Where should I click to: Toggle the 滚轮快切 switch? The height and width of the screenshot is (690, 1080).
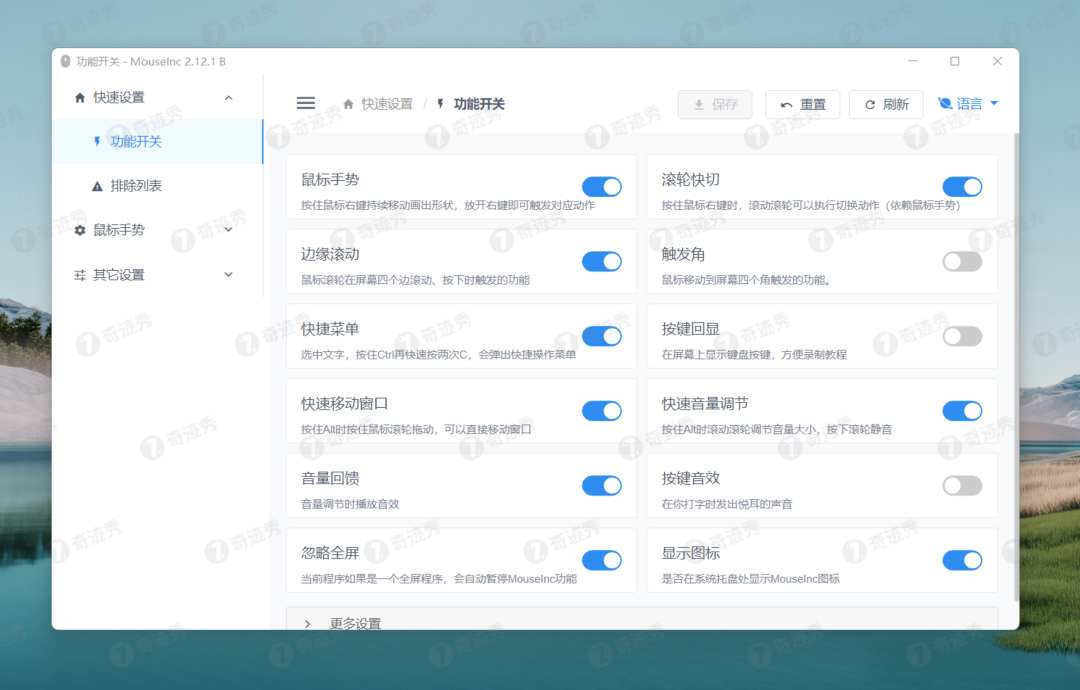click(962, 187)
